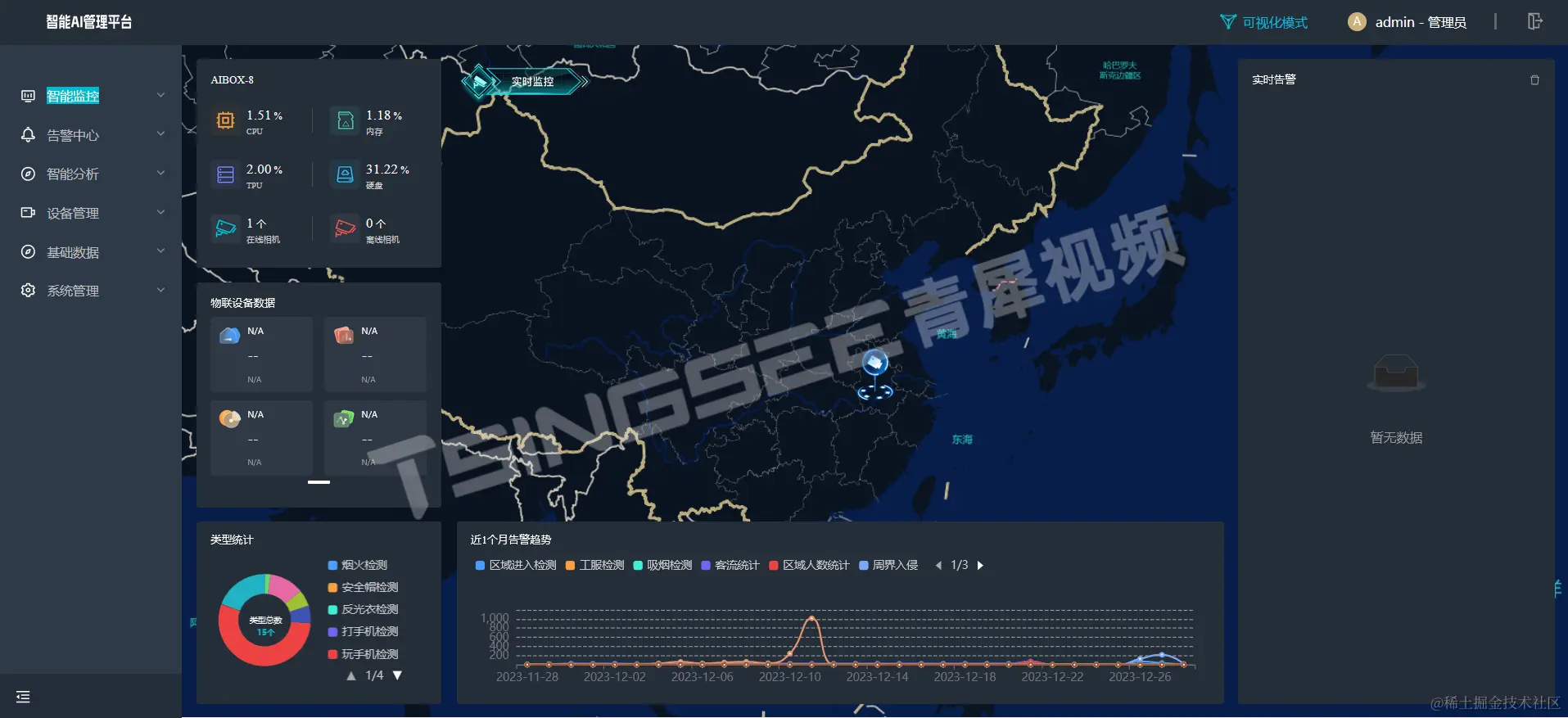
Task: Click the orange peak on the trend chart
Action: click(x=811, y=618)
